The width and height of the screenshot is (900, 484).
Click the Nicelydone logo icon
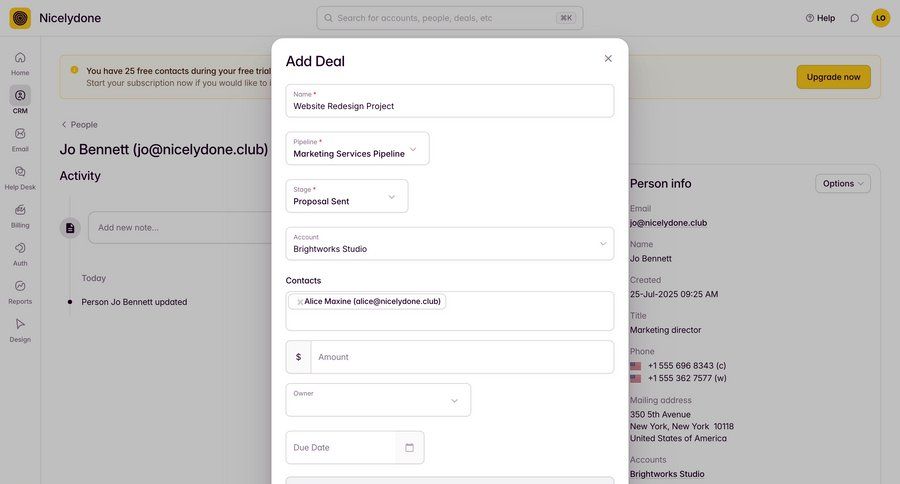click(20, 18)
